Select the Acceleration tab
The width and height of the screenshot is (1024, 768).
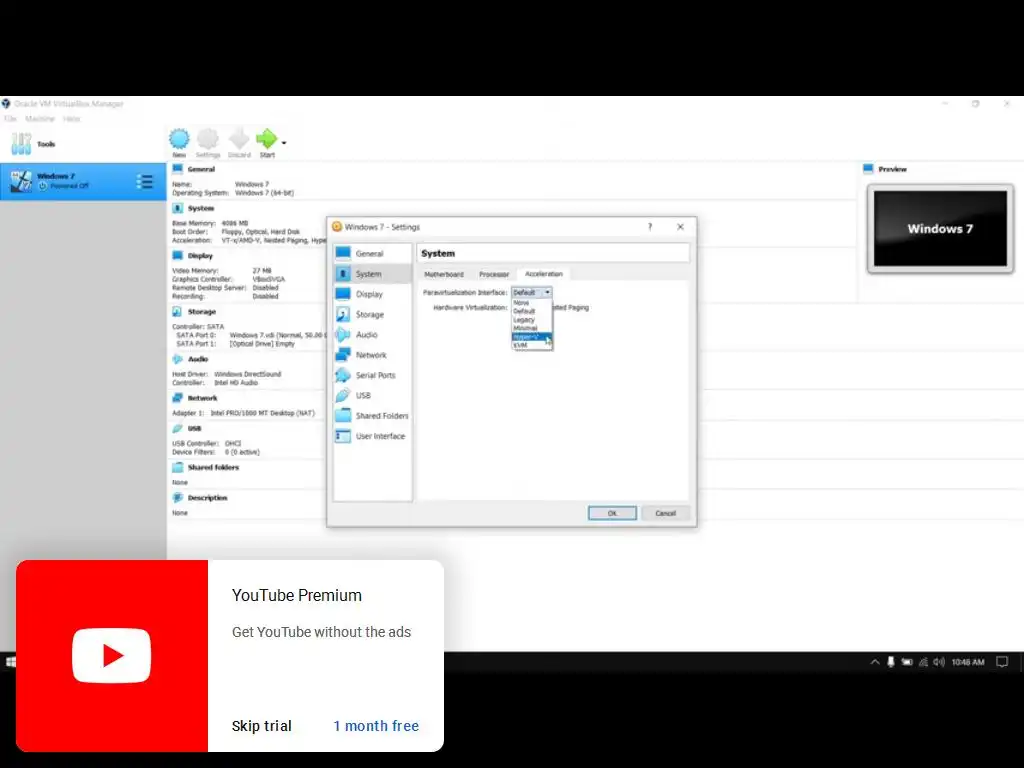[x=543, y=274]
